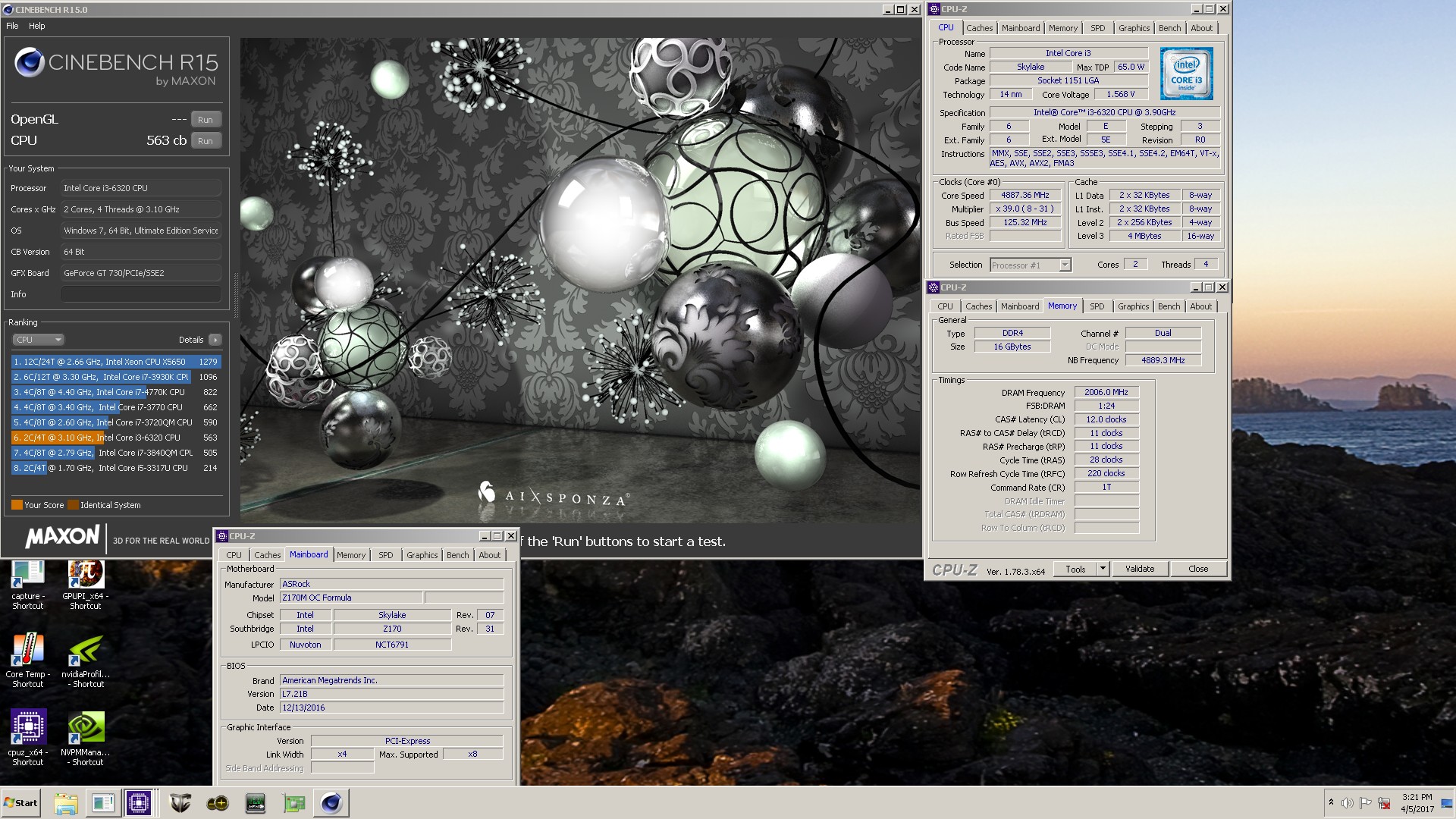Click the Cinebench R15 logo icon
Screen dimensions: 1456x819
[x=30, y=63]
